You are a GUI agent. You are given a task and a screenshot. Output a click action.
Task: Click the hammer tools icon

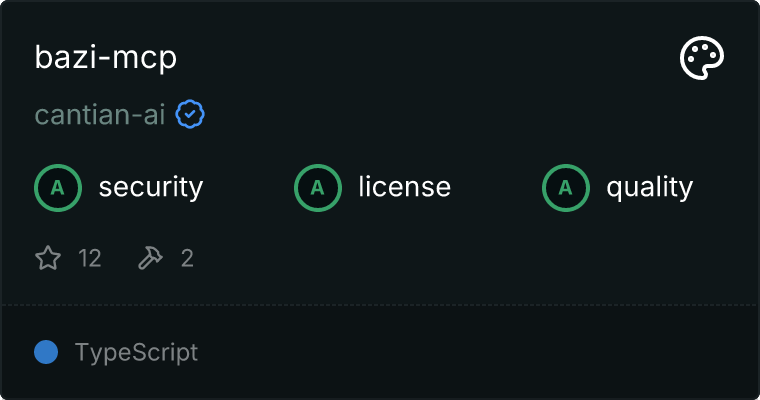(150, 259)
